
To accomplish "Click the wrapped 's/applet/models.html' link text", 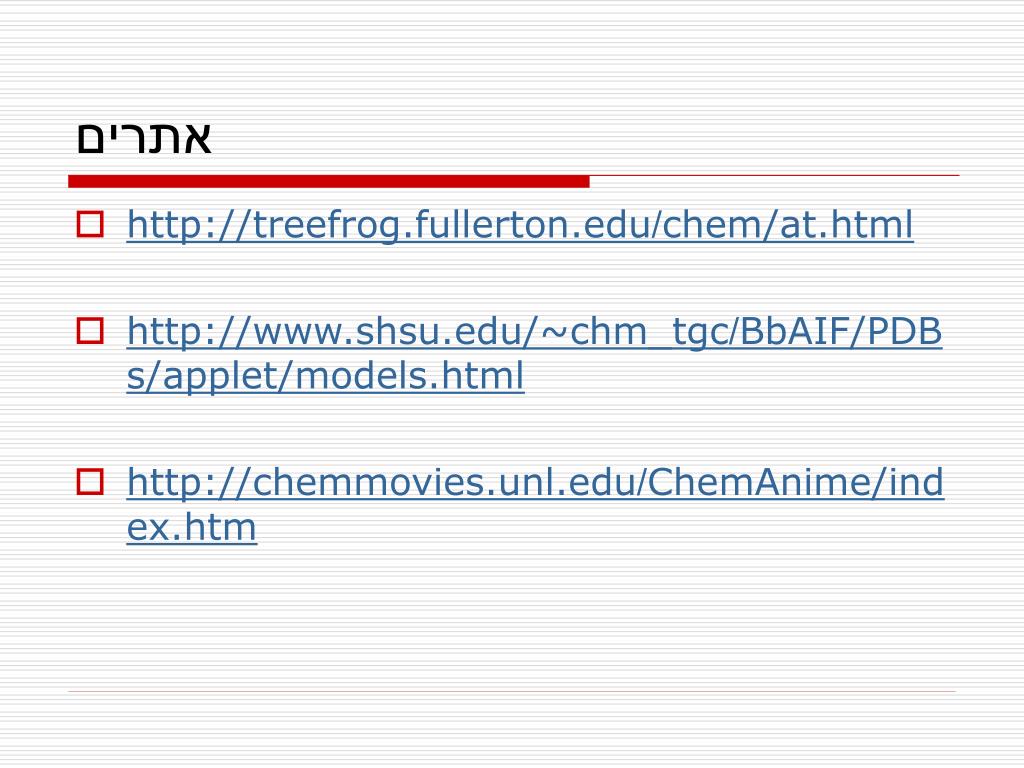I will click(325, 377).
